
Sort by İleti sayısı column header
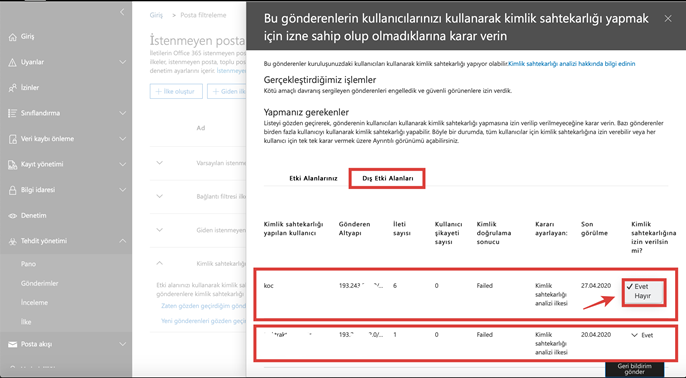[402, 229]
